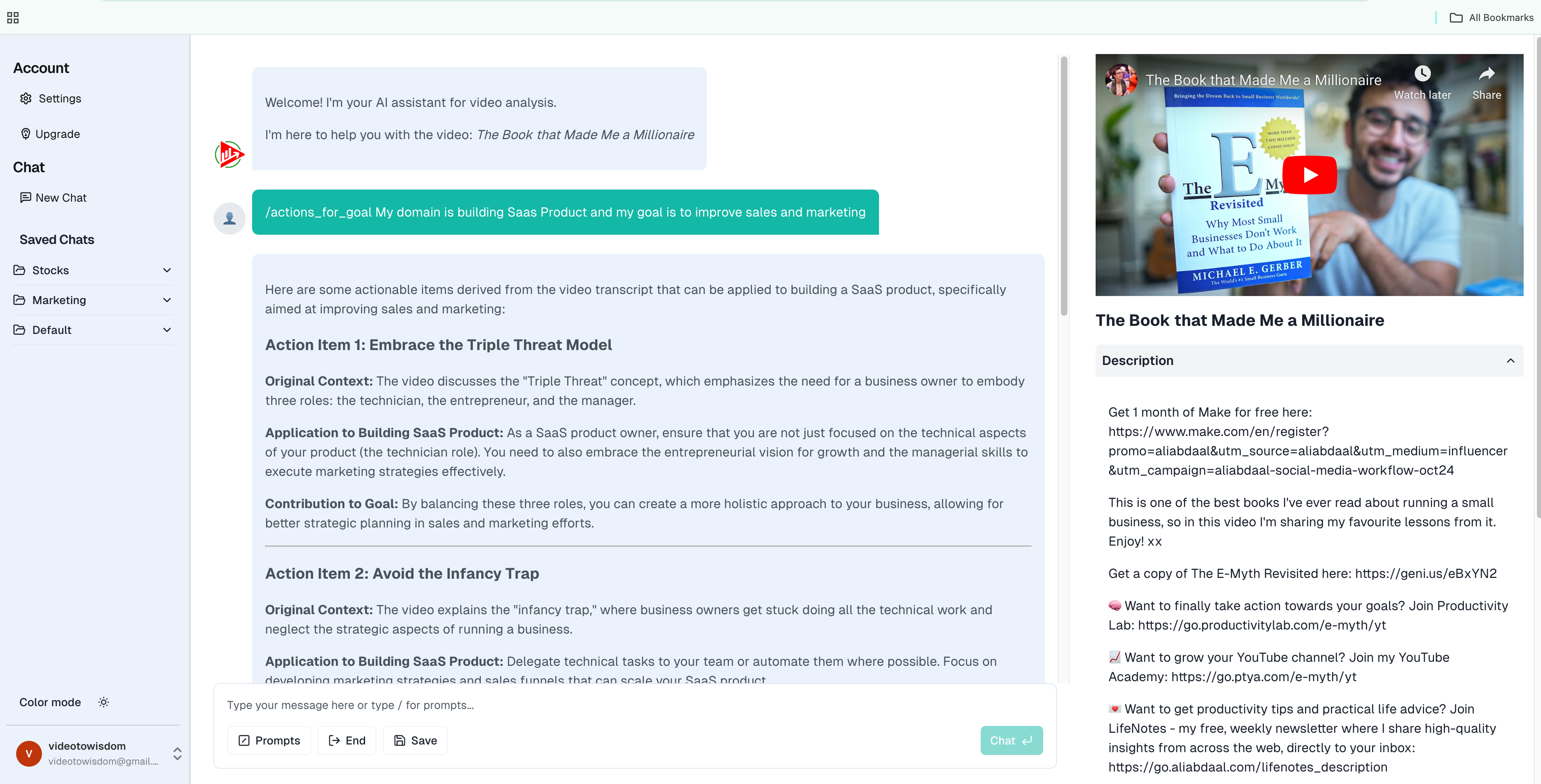Open the All Bookmarks folder
The height and width of the screenshot is (784, 1541).
coord(1491,18)
